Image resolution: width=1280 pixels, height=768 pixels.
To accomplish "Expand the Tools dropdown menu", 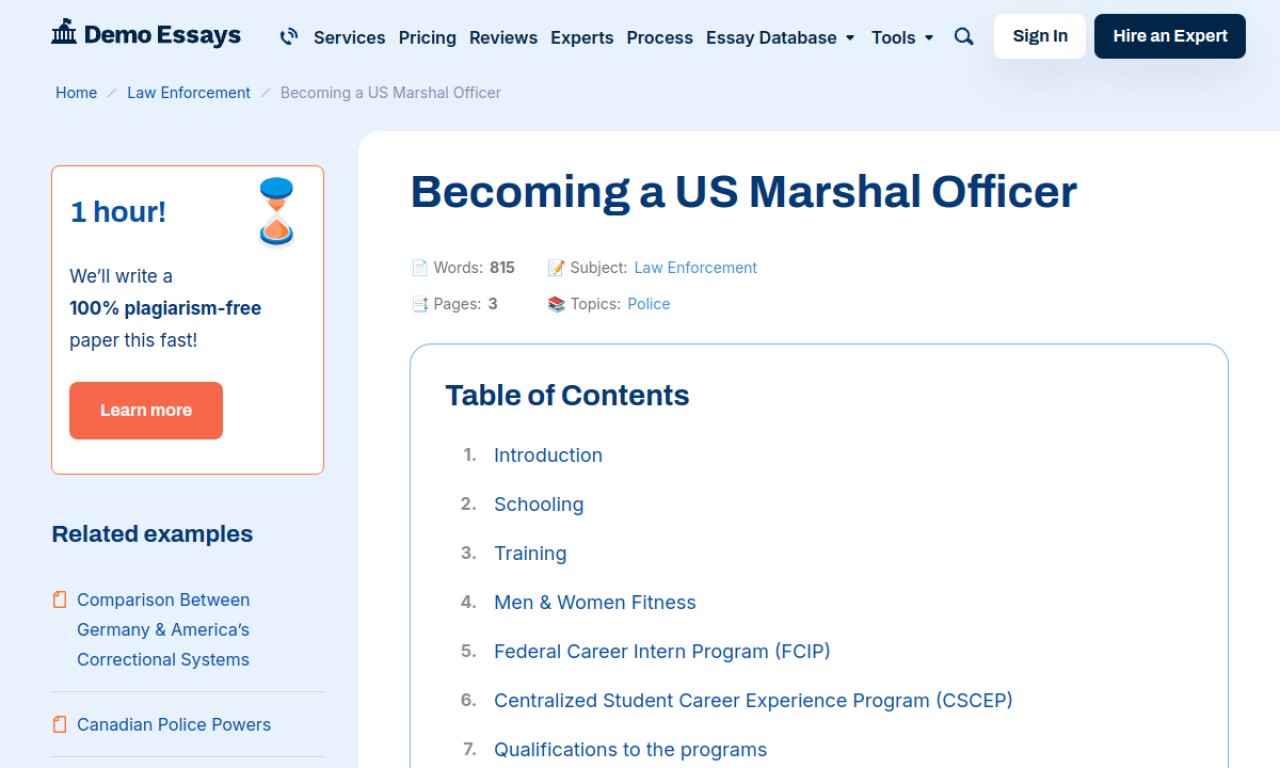I will click(x=902, y=37).
